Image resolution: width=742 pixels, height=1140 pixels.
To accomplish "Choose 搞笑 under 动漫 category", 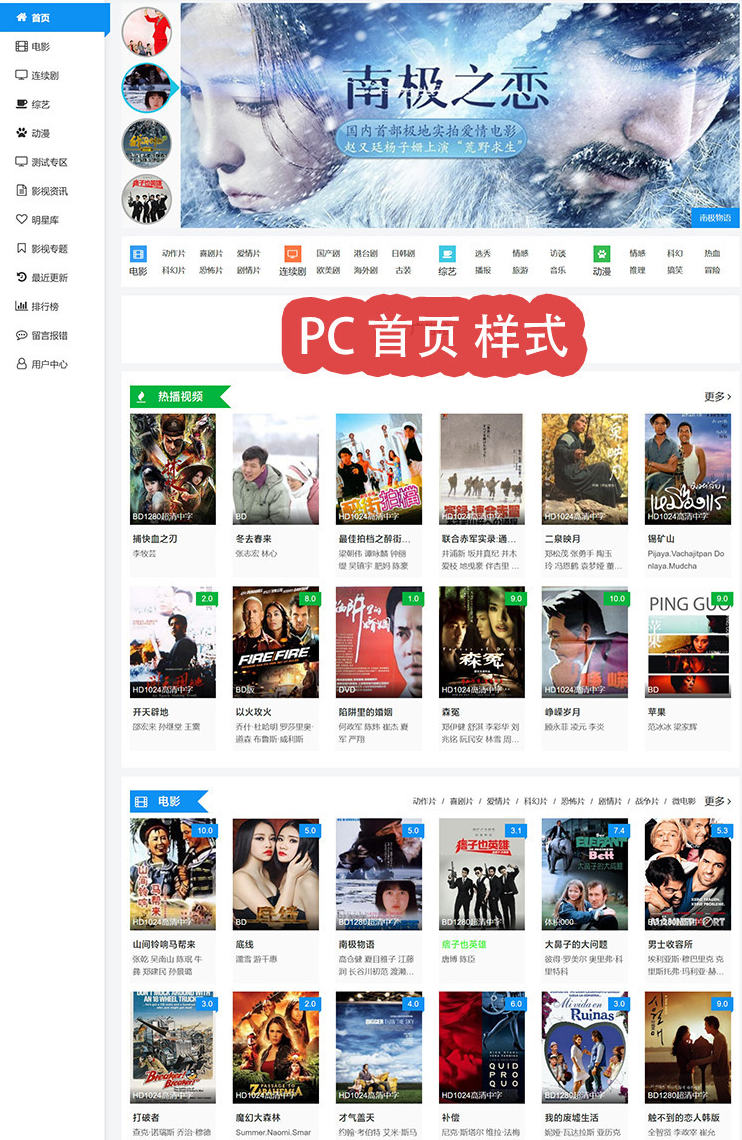I will [675, 270].
